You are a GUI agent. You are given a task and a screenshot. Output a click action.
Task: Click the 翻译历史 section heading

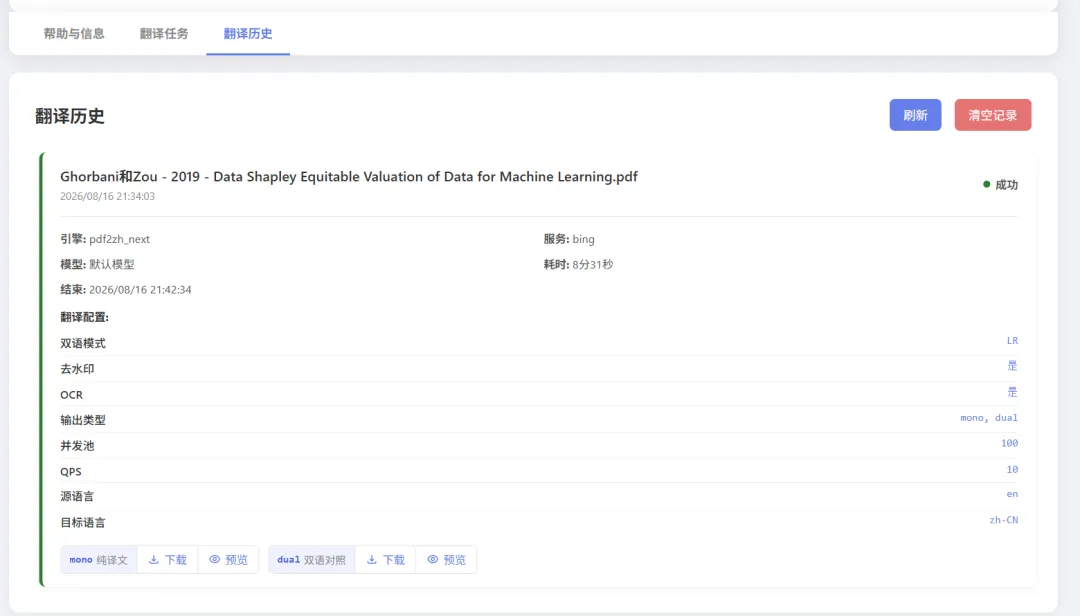70,116
